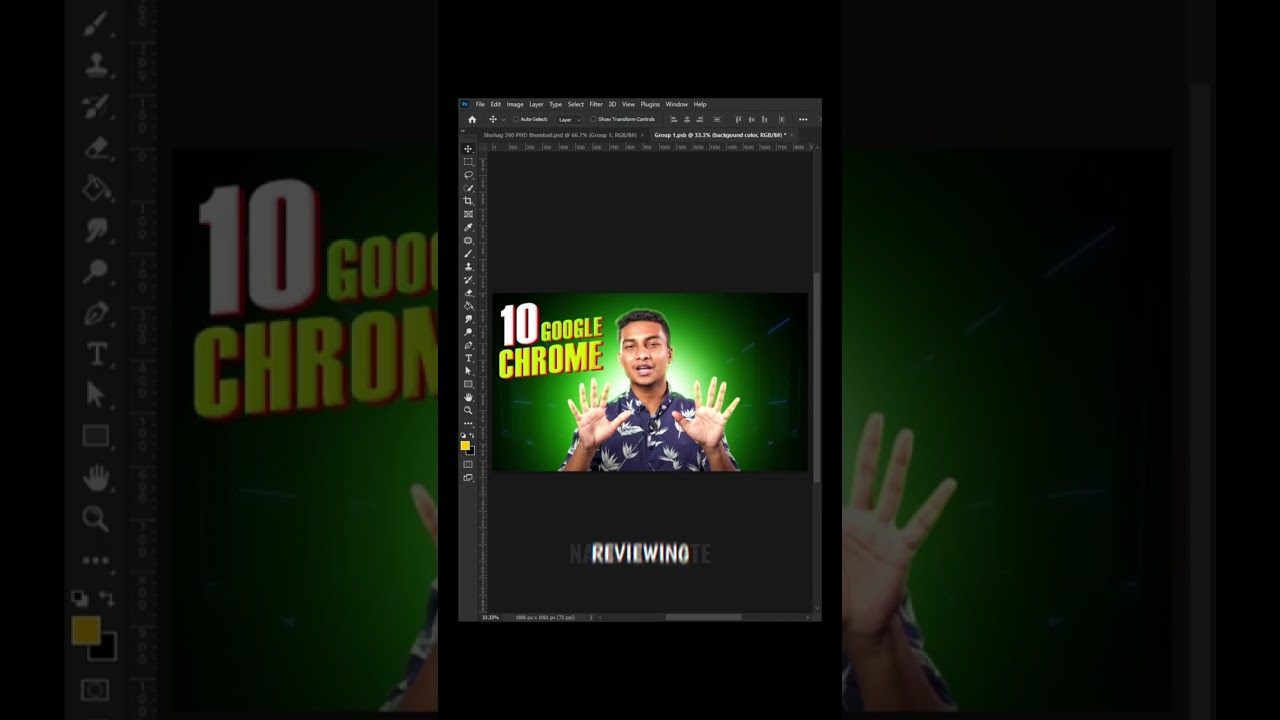Open the Window menu
The width and height of the screenshot is (1280, 720).
(677, 104)
